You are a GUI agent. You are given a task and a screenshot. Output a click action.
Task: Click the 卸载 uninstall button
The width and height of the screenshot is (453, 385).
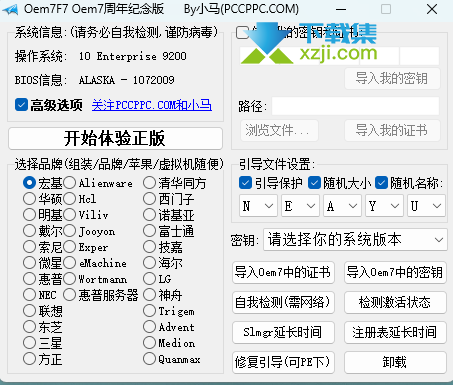click(395, 362)
